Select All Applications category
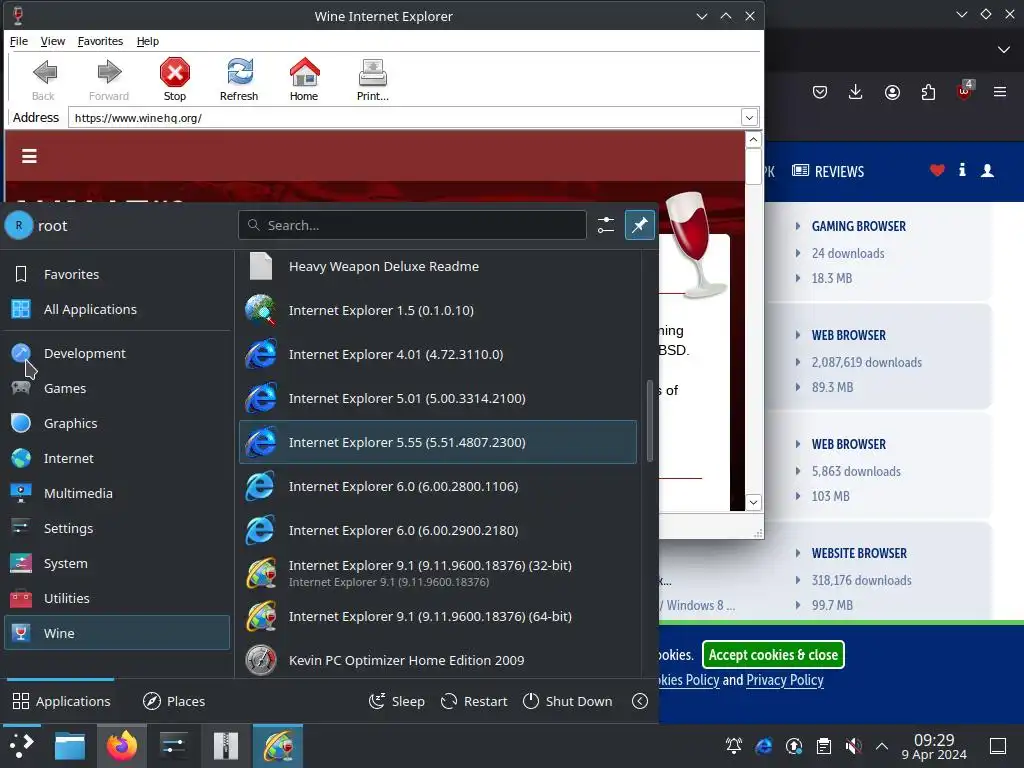Viewport: 1024px width, 768px height. coord(117,310)
